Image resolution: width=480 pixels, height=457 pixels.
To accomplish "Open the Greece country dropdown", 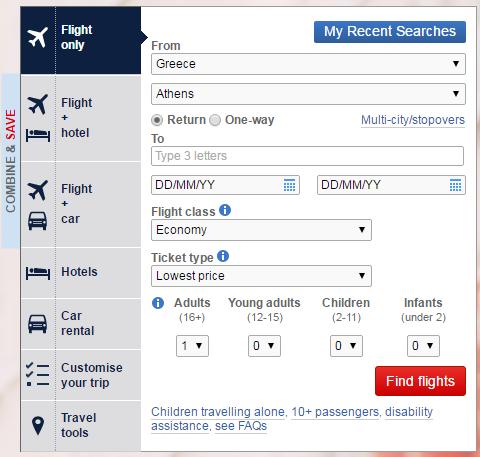I will [x=308, y=64].
